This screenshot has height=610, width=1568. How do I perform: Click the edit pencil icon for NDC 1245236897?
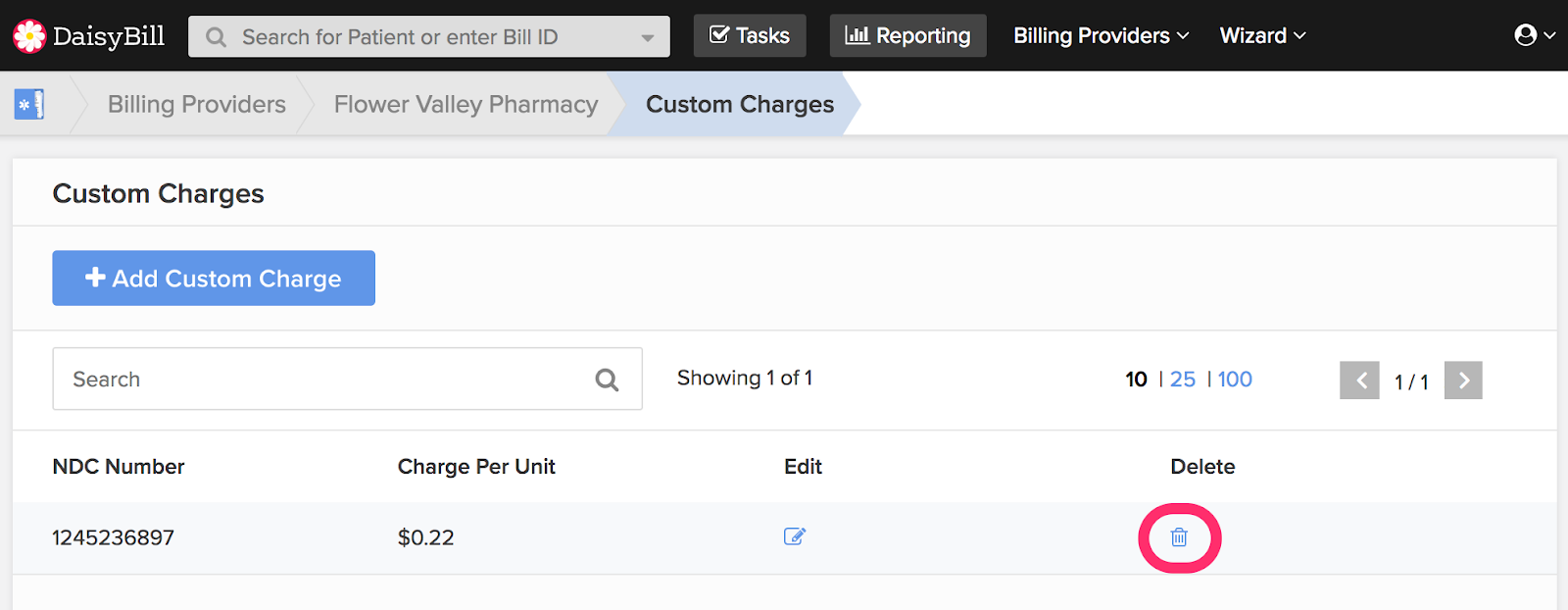pyautogui.click(x=795, y=536)
